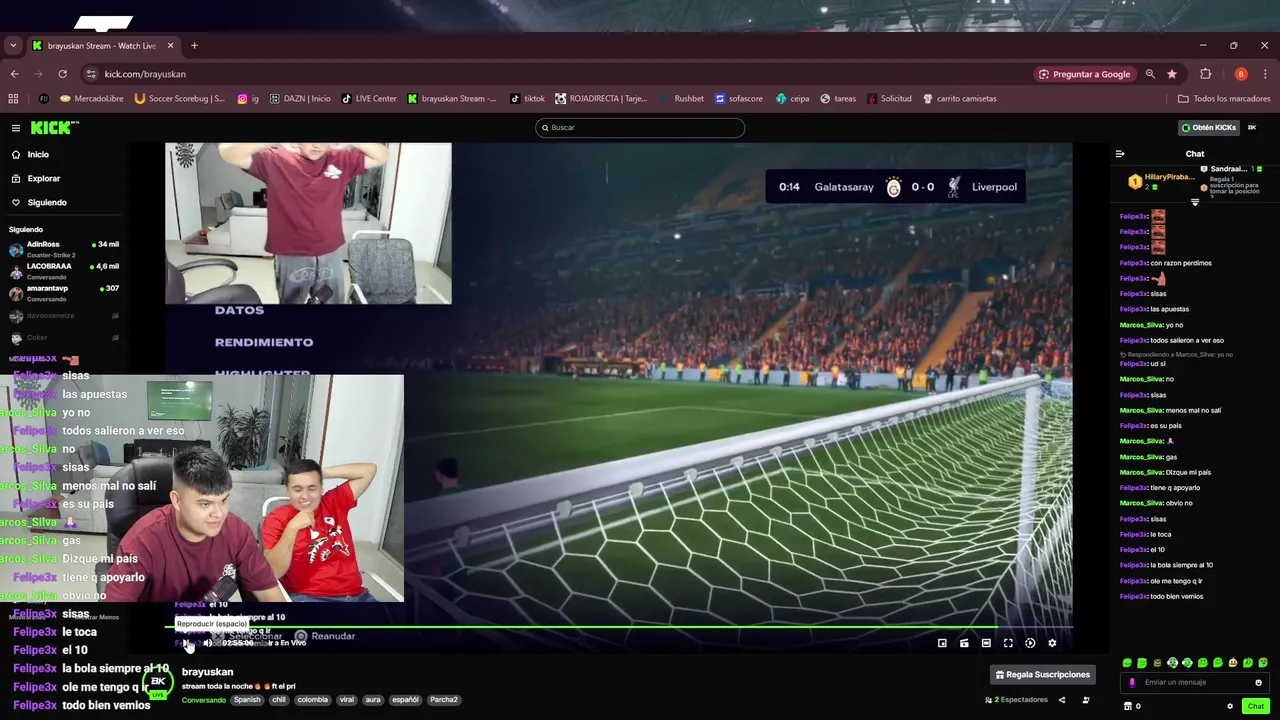Select the brayuskan Stream browser tab
The width and height of the screenshot is (1280, 720).
tap(103, 45)
